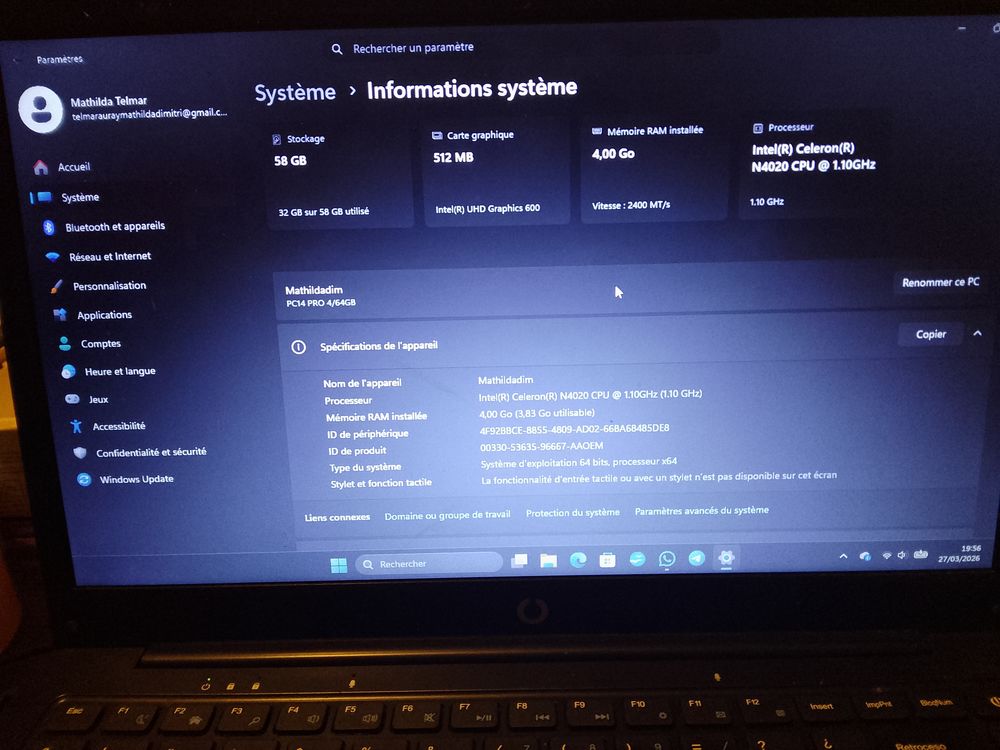Click the Mathilda Telmar profile avatar

[41, 109]
